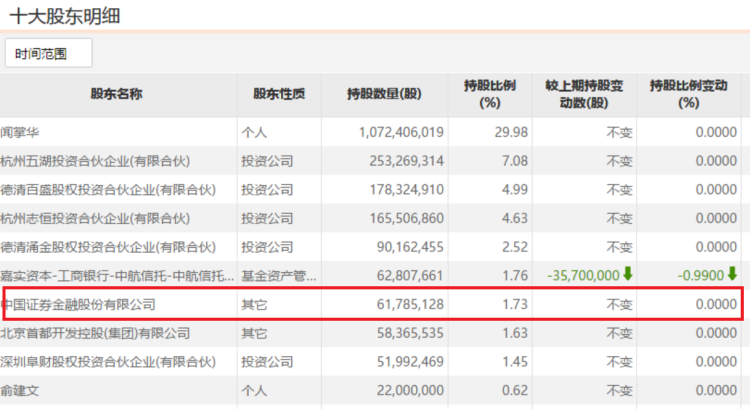The width and height of the screenshot is (750, 409).
Task: Select highlighted 中国证券金融股份有限公司 row name
Action: [x=79, y=304]
